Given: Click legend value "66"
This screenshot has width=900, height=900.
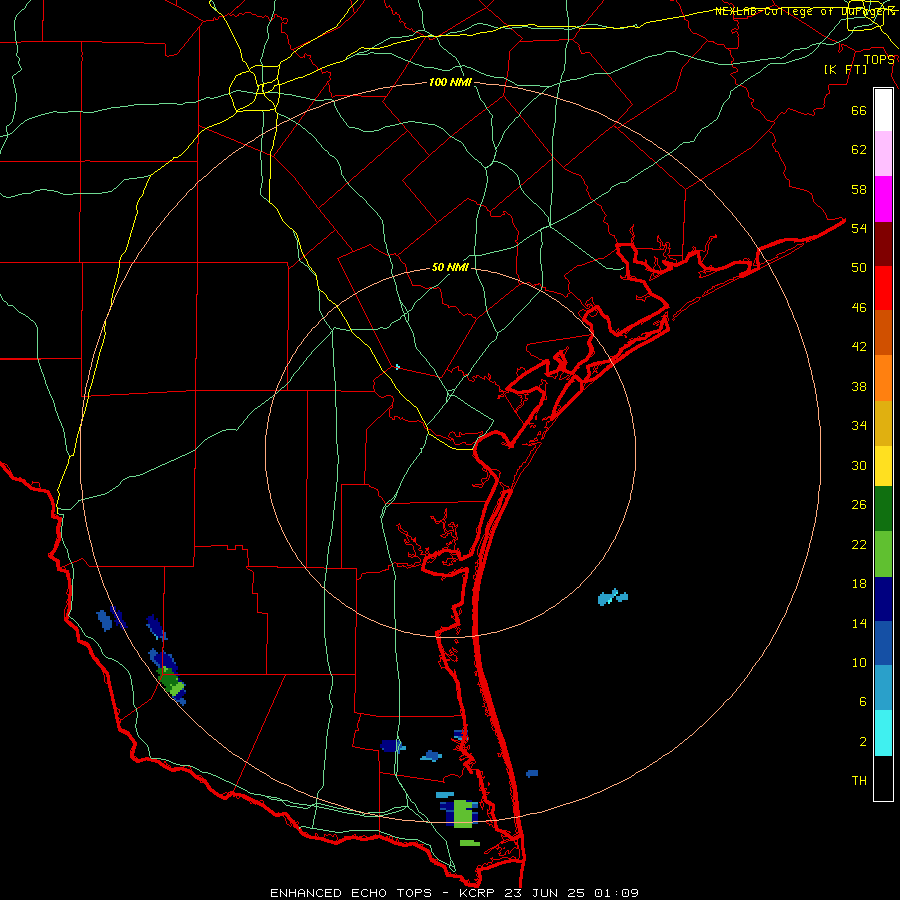Looking at the screenshot, I should [859, 111].
